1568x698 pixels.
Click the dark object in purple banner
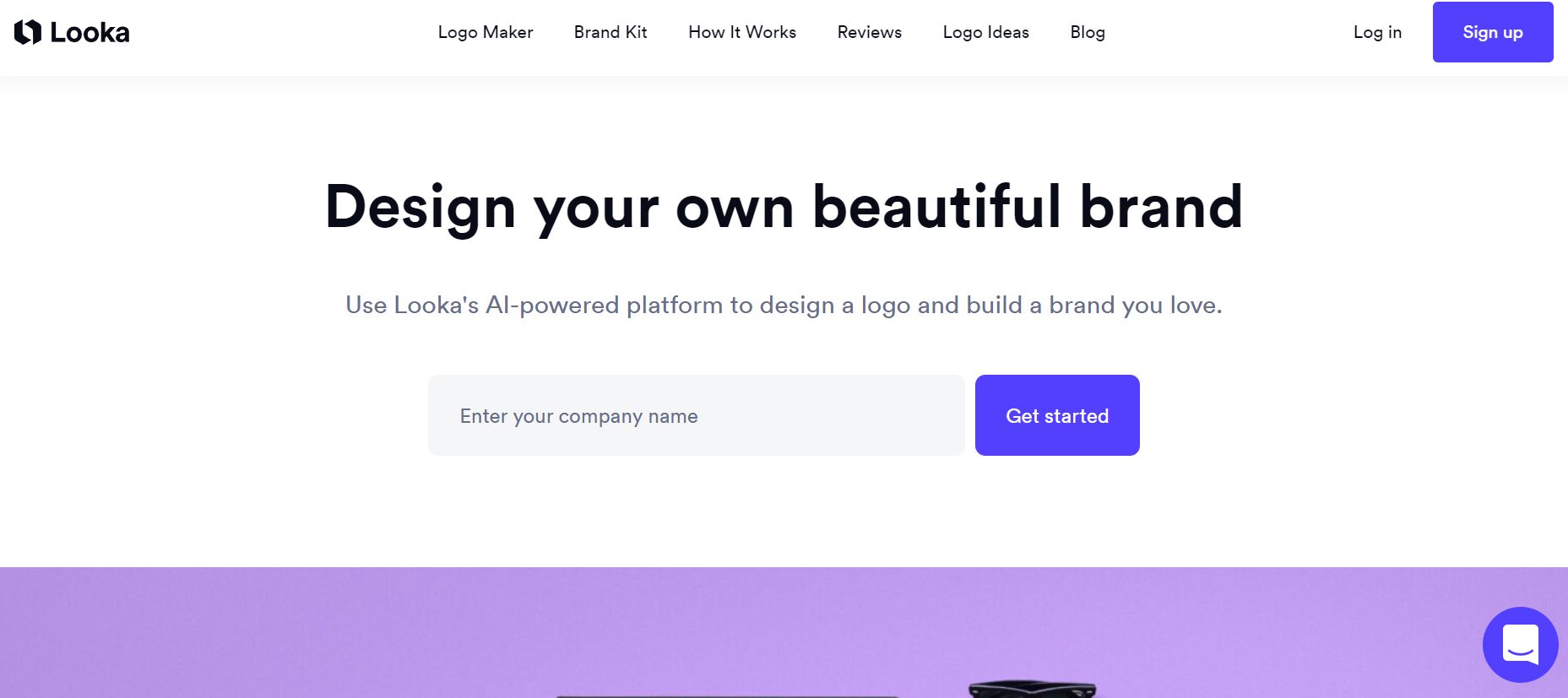pos(1032,689)
